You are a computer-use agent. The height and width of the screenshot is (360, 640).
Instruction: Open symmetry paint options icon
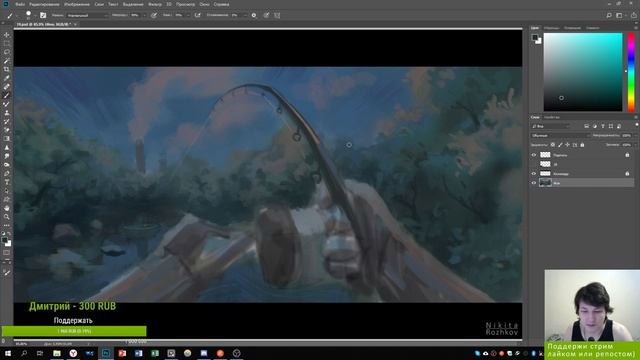point(277,15)
